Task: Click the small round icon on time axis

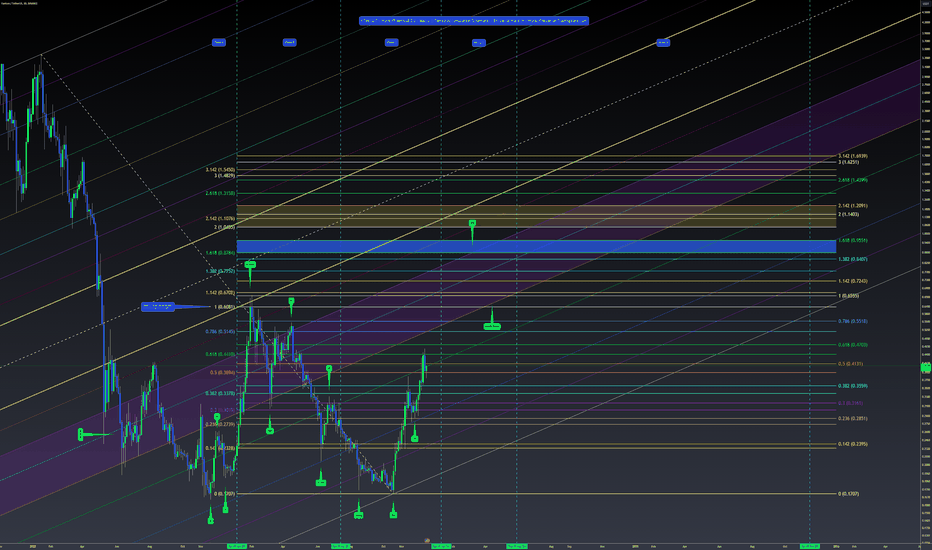Action: (x=427, y=540)
